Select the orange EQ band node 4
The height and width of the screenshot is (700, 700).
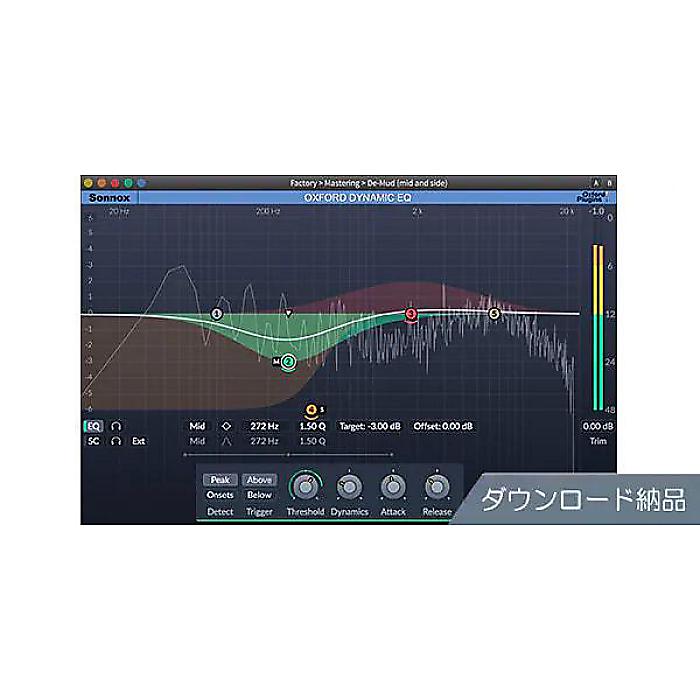tap(311, 410)
